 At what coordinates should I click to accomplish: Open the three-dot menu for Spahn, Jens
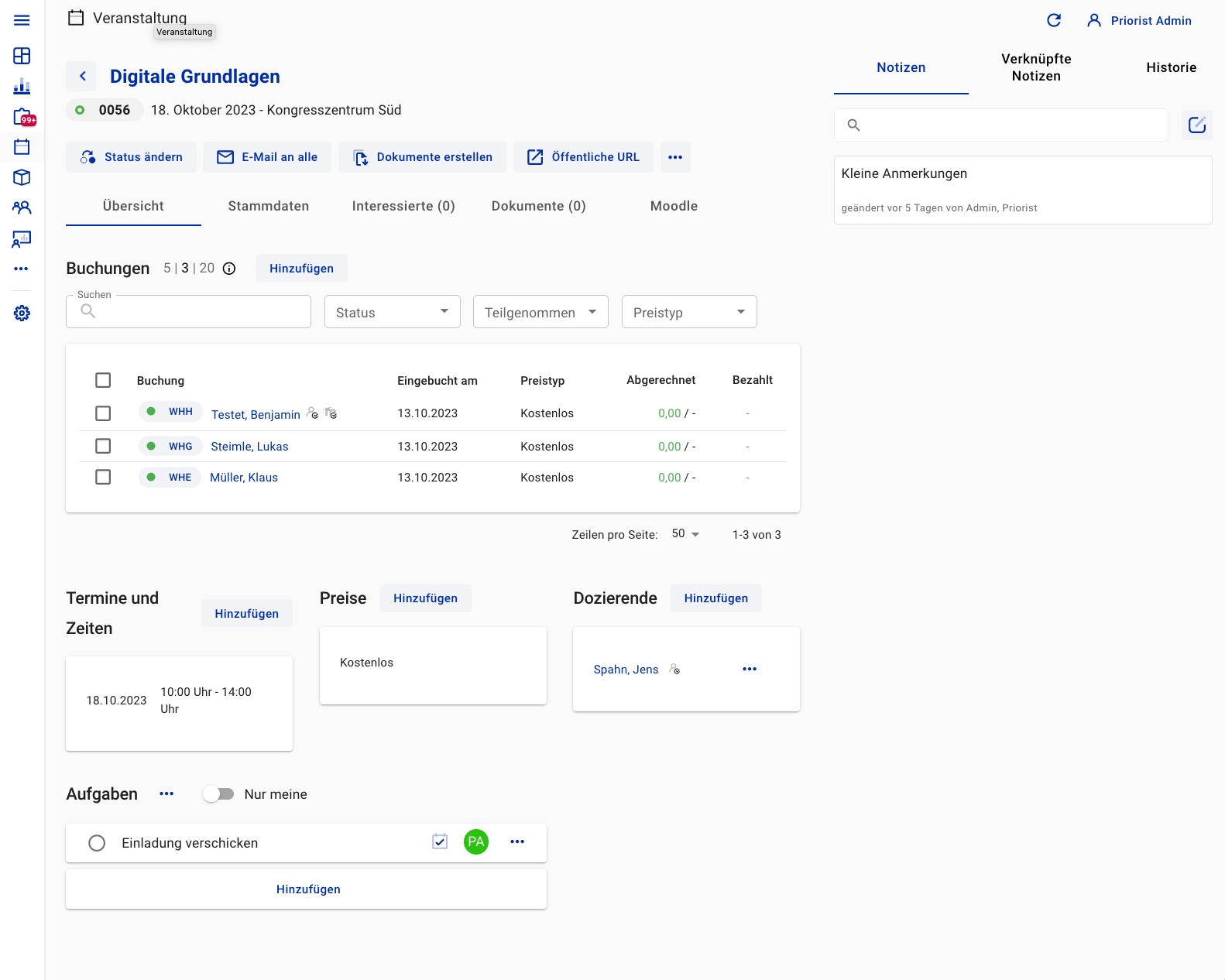(x=749, y=669)
